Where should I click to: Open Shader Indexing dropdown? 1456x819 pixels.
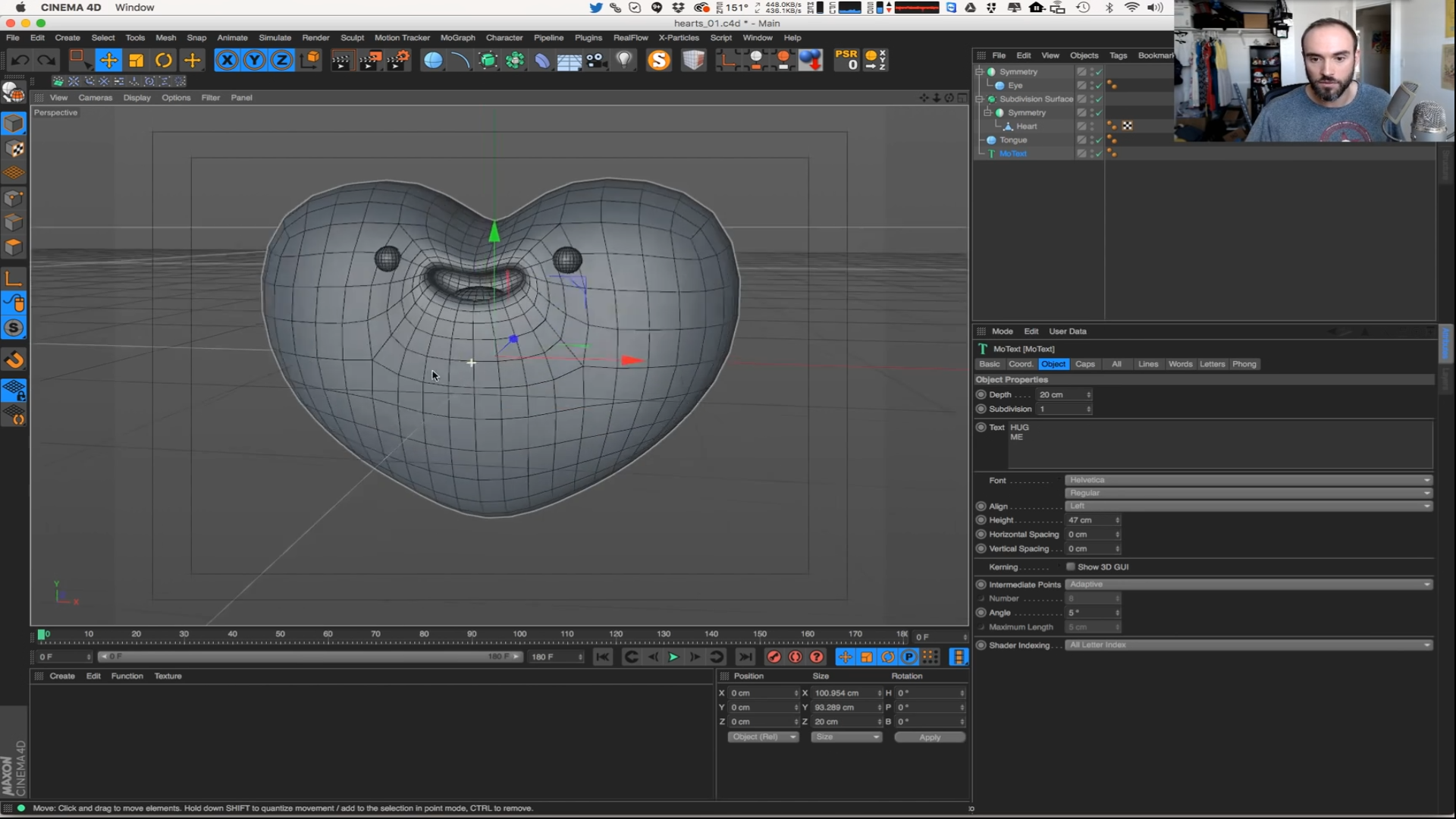pos(1249,645)
